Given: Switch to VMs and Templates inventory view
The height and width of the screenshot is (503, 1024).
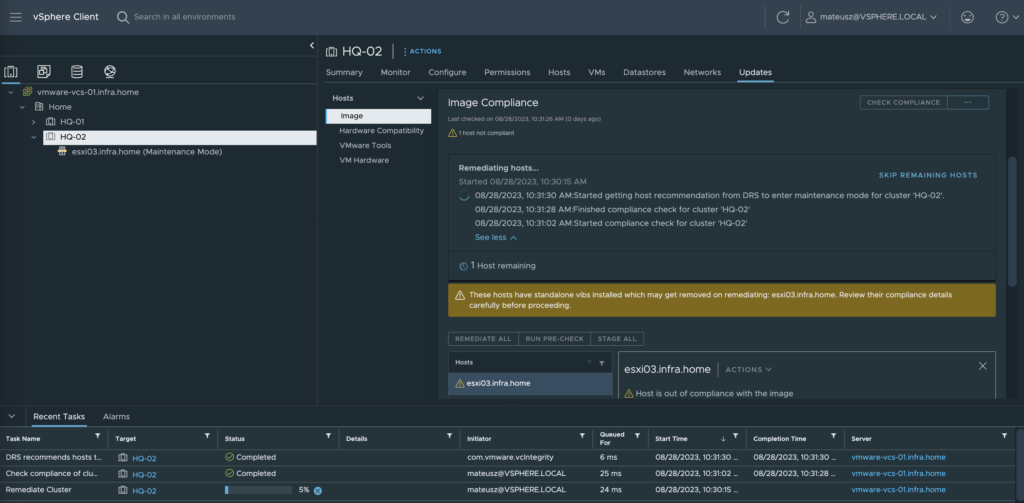Looking at the screenshot, I should [44, 71].
